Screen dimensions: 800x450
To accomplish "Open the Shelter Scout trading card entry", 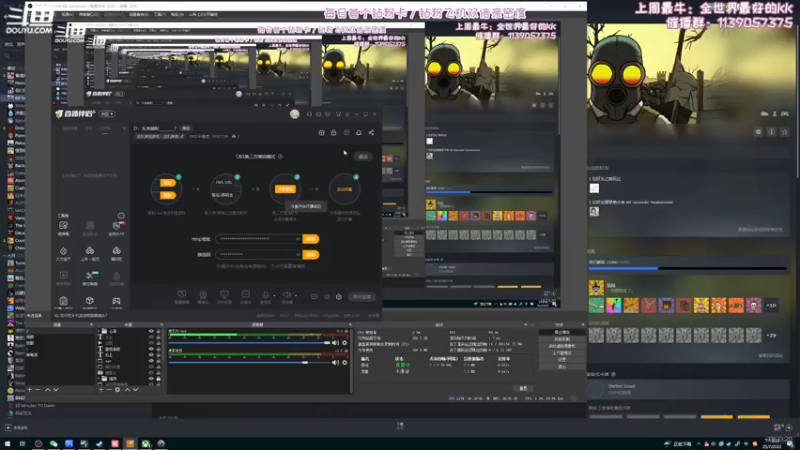I will coord(687,389).
